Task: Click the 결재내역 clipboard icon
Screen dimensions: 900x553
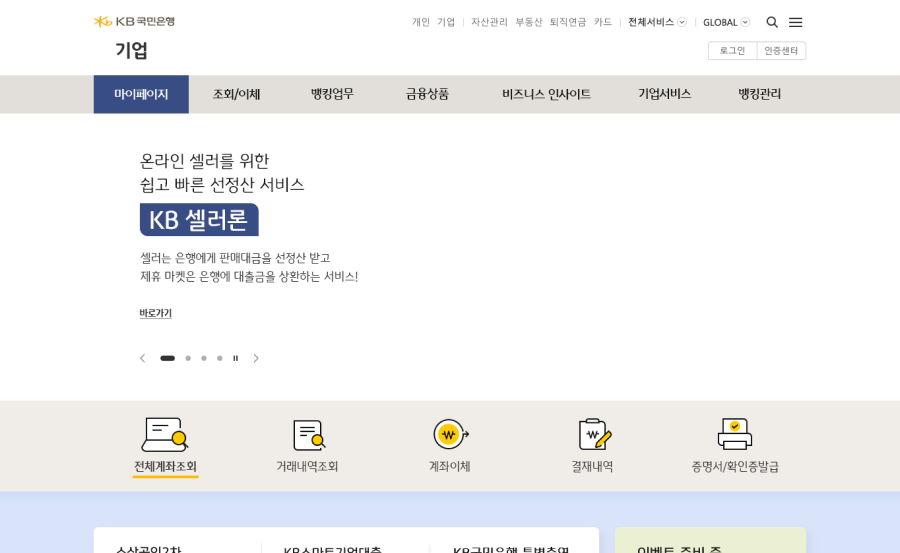Action: pos(594,434)
